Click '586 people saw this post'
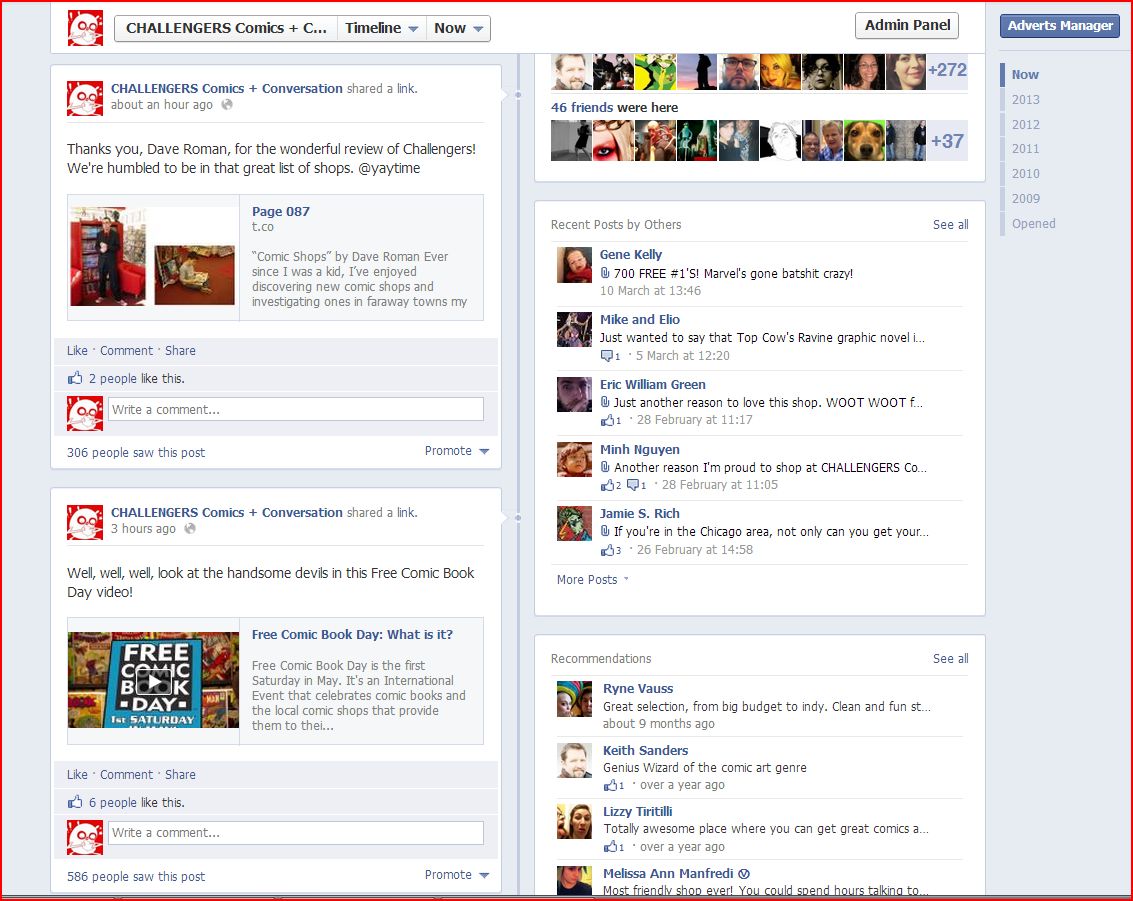This screenshot has height=901, width=1133. click(x=136, y=876)
